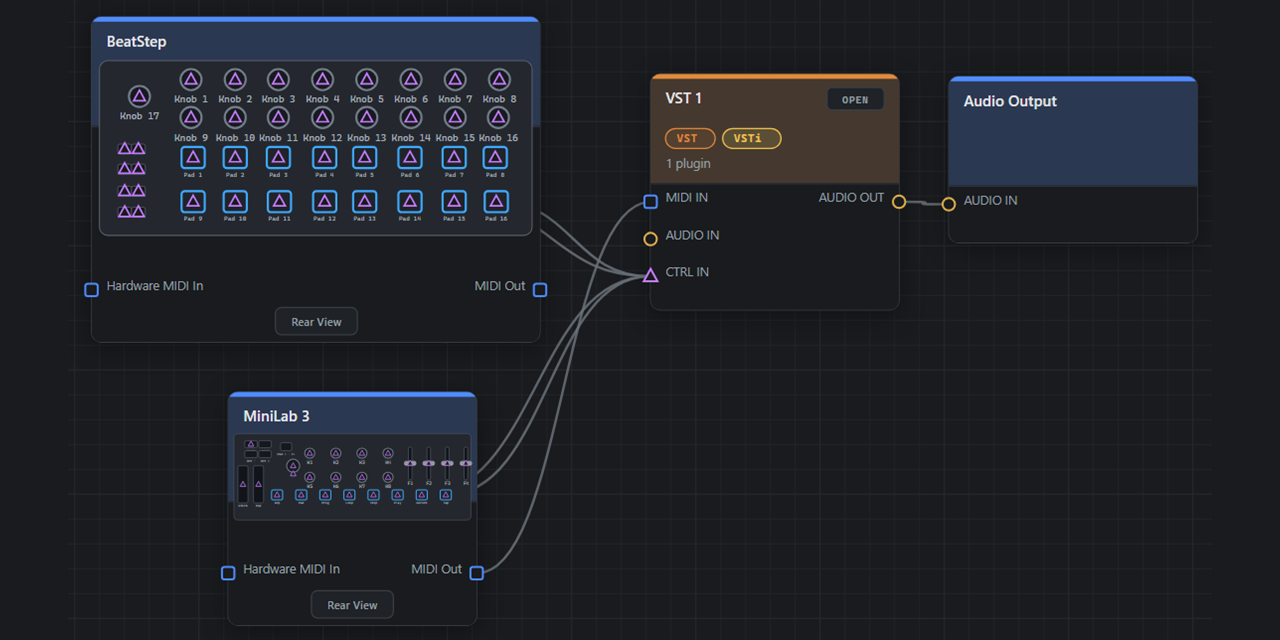Click Knob 10 on the BeatStep
Viewport: 1280px width, 640px height.
[x=235, y=119]
